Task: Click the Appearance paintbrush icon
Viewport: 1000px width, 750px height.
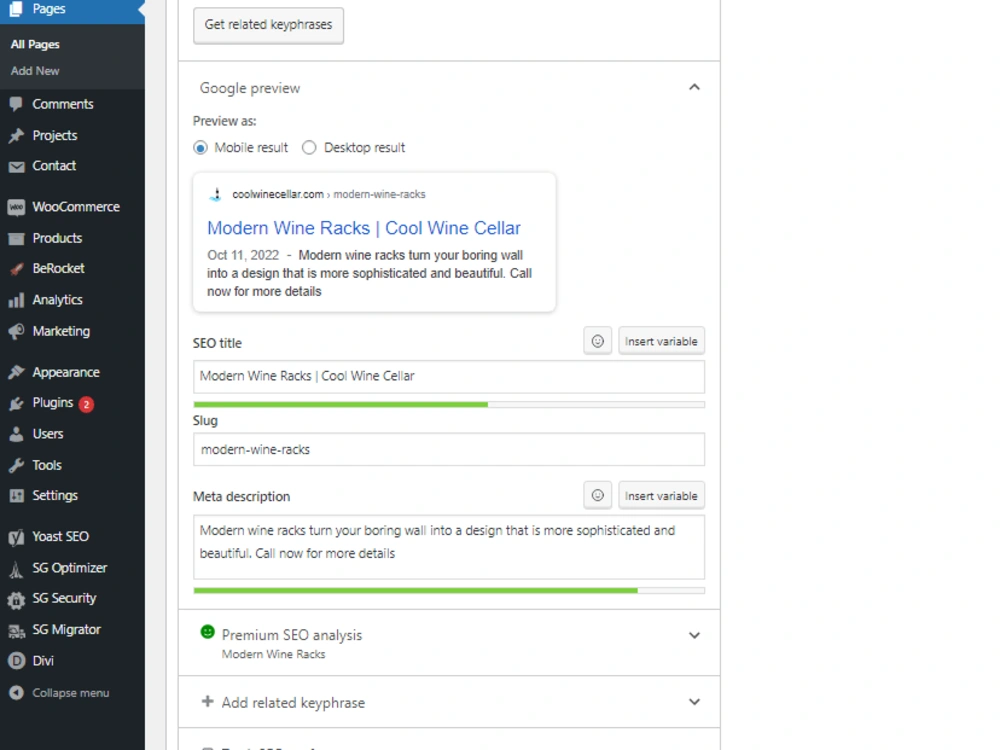Action: click(x=16, y=372)
